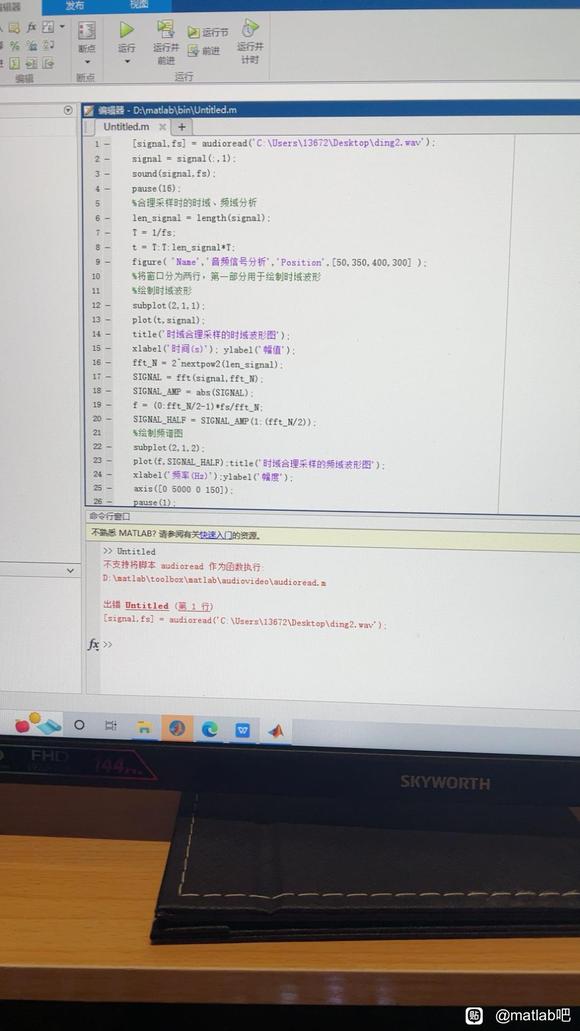Switch to the Publish (发布) ribbon tab

pos(75,5)
